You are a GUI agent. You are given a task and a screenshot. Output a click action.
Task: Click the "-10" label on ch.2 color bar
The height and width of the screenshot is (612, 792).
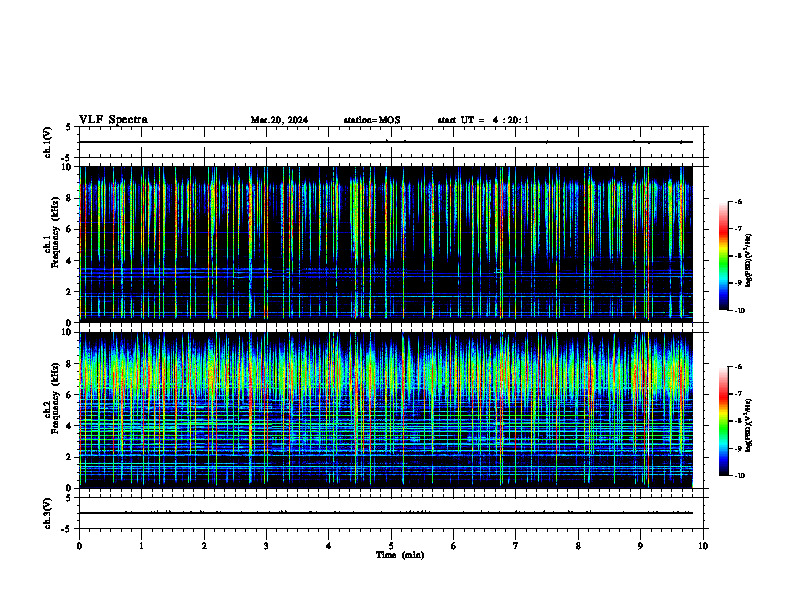(x=739, y=476)
